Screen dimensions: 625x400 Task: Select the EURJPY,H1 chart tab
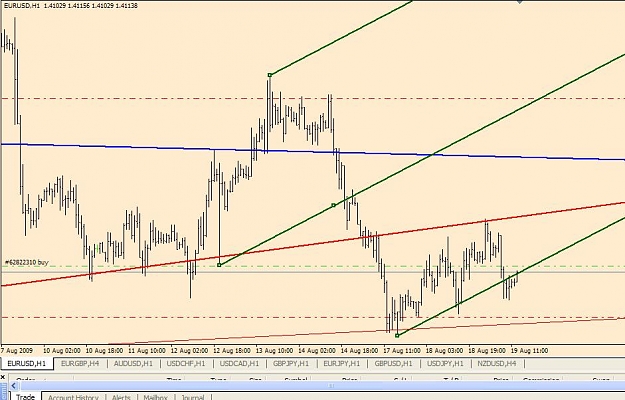tap(342, 363)
